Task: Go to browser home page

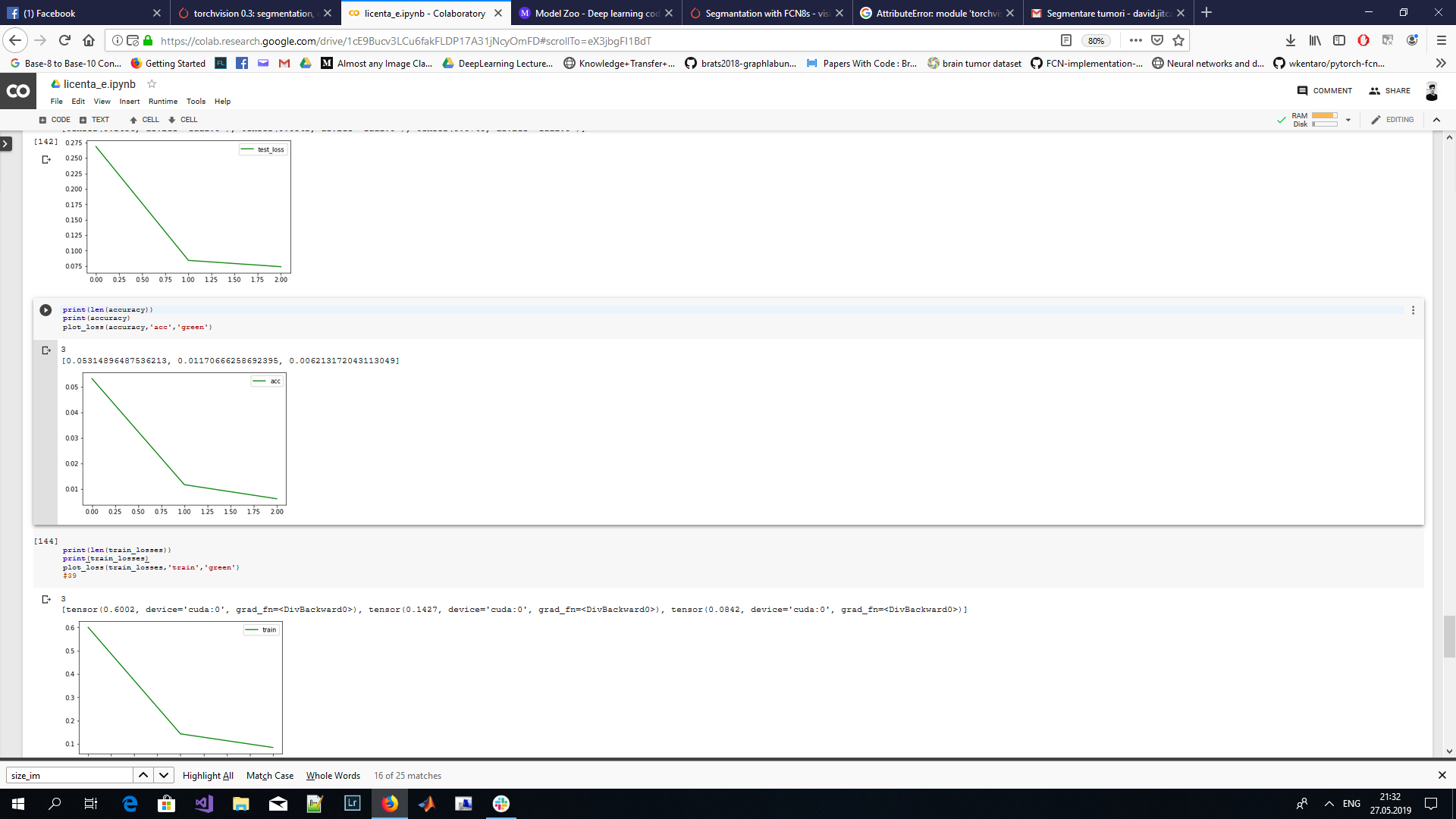Action: tap(89, 40)
